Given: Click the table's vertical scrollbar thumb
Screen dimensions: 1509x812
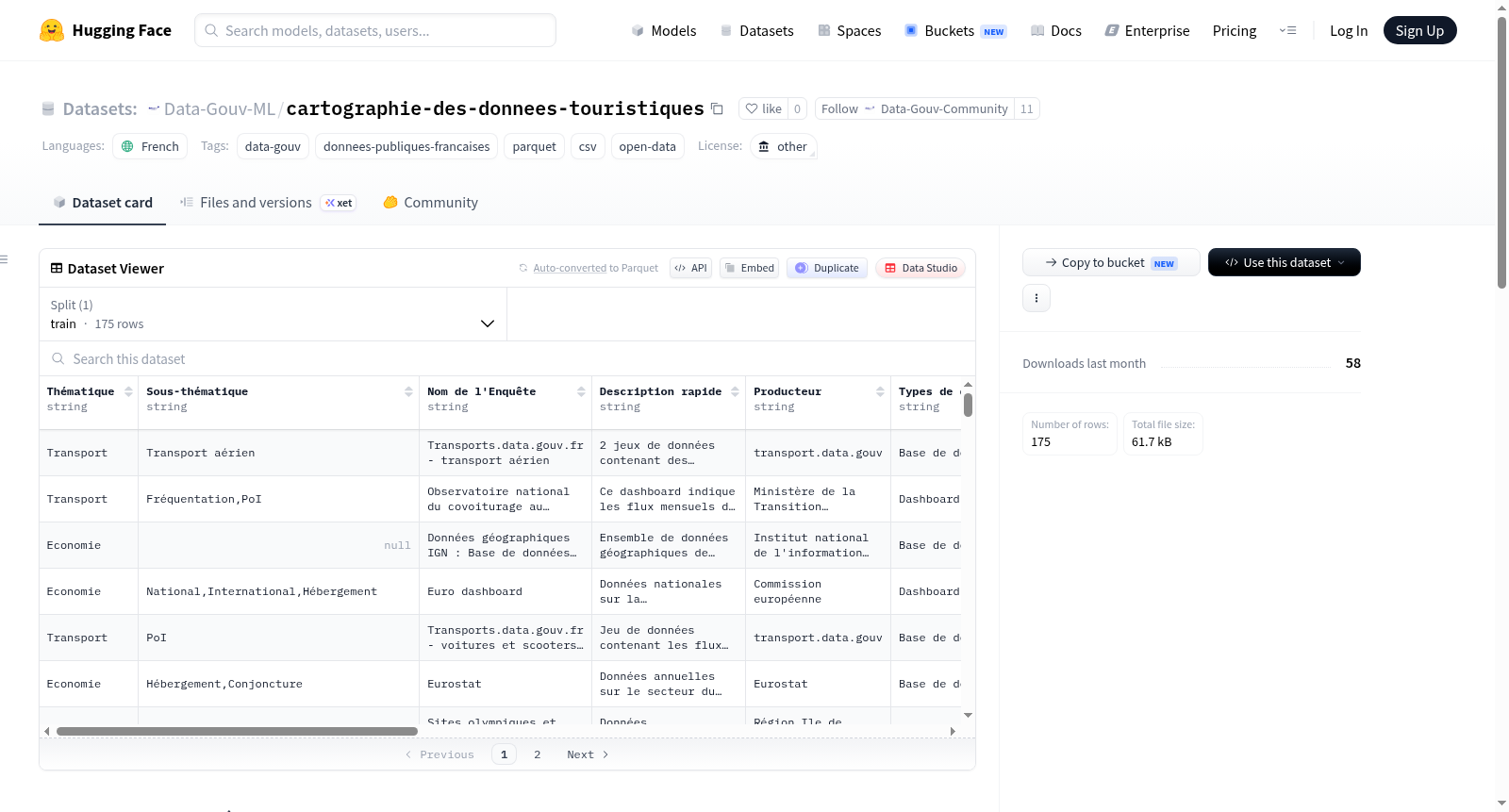Looking at the screenshot, I should point(968,405).
